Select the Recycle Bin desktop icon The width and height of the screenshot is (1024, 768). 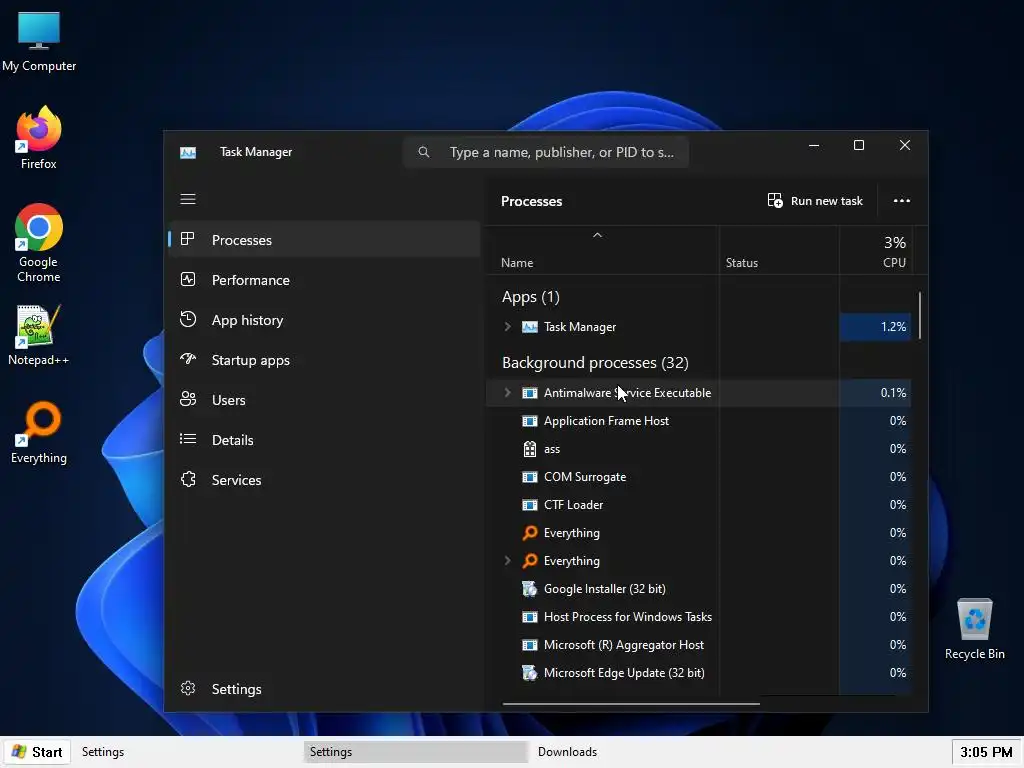coord(974,629)
